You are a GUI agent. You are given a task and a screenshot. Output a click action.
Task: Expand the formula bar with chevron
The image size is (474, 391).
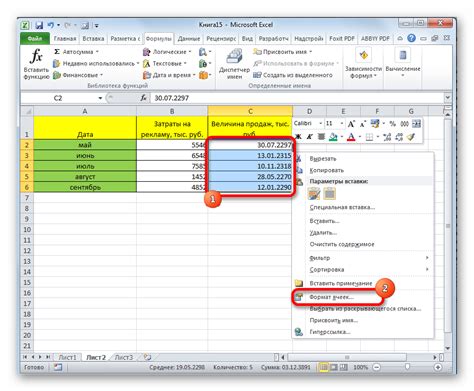click(448, 98)
